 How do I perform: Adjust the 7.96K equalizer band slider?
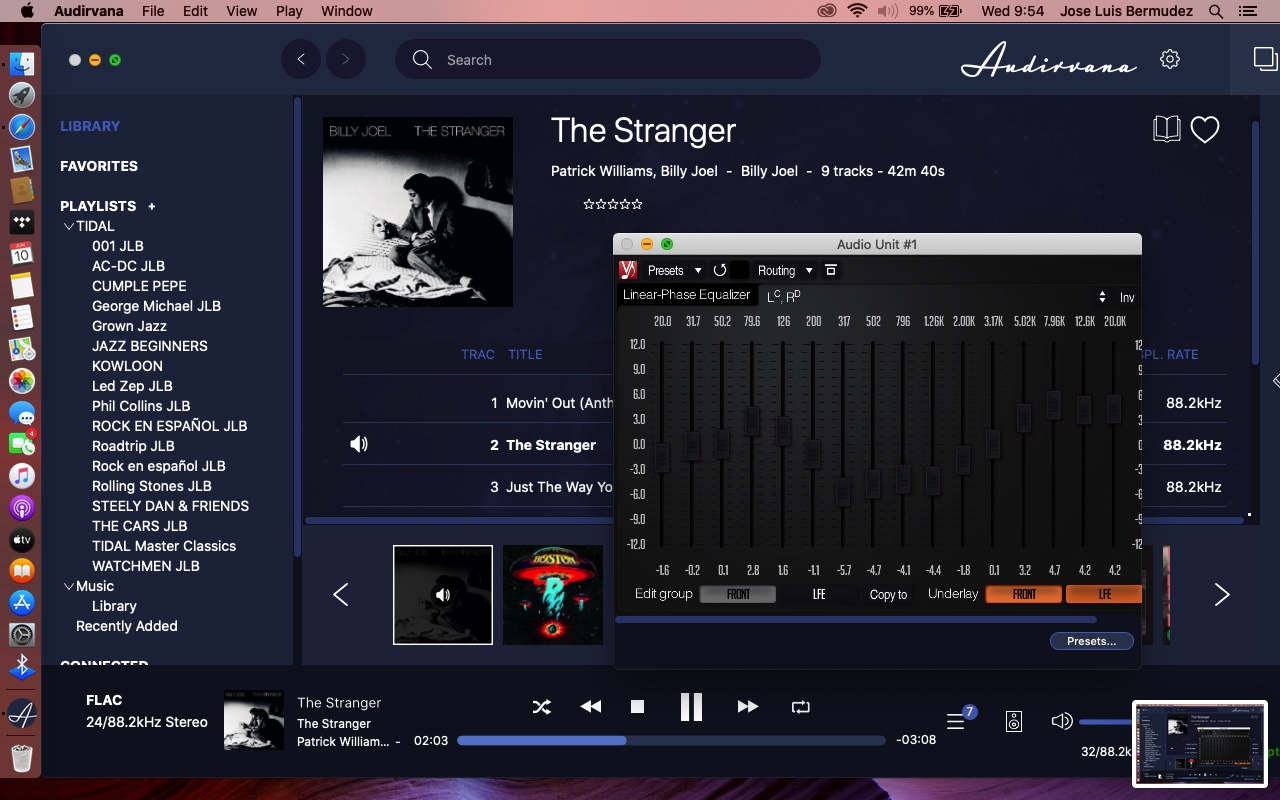1054,405
